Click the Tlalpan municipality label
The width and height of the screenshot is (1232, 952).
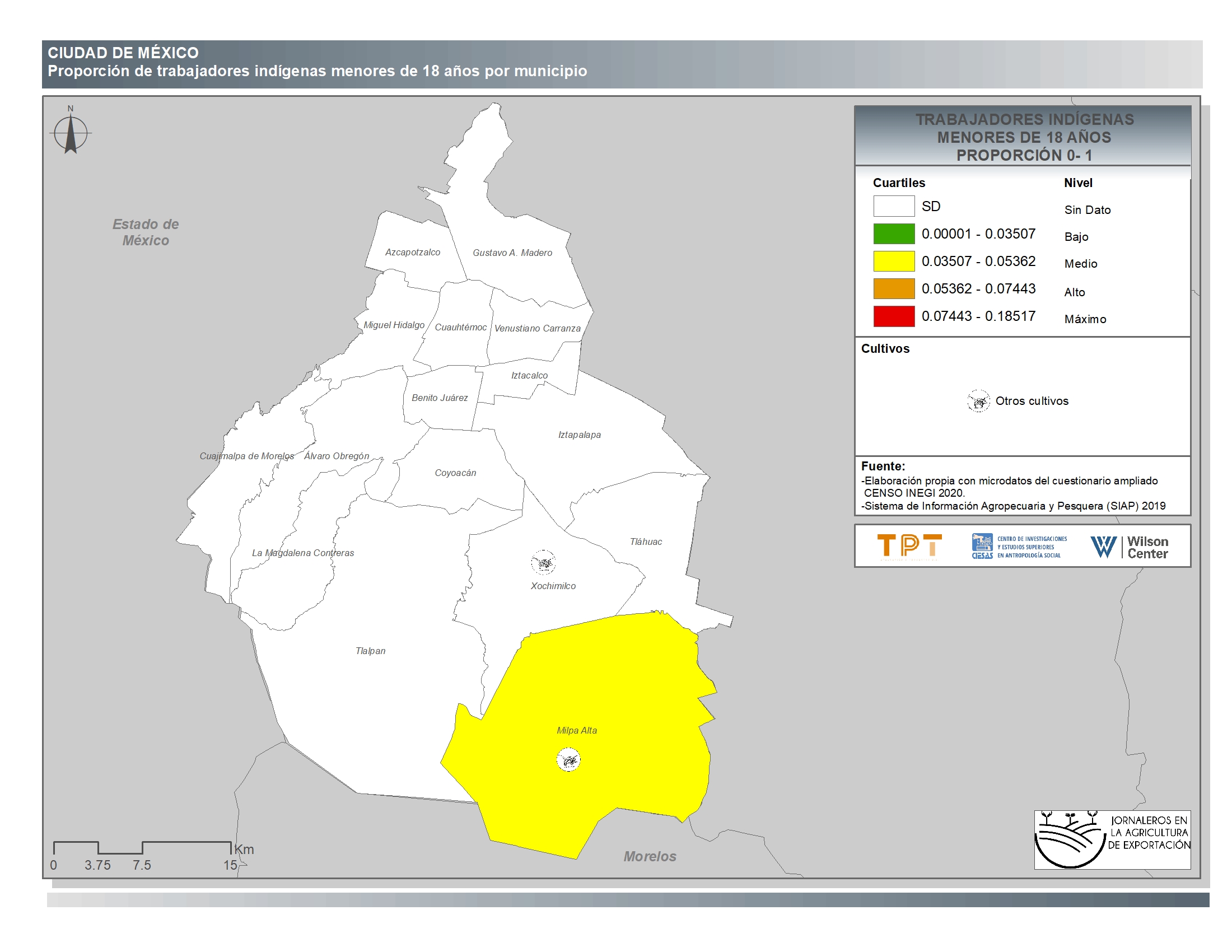371,651
